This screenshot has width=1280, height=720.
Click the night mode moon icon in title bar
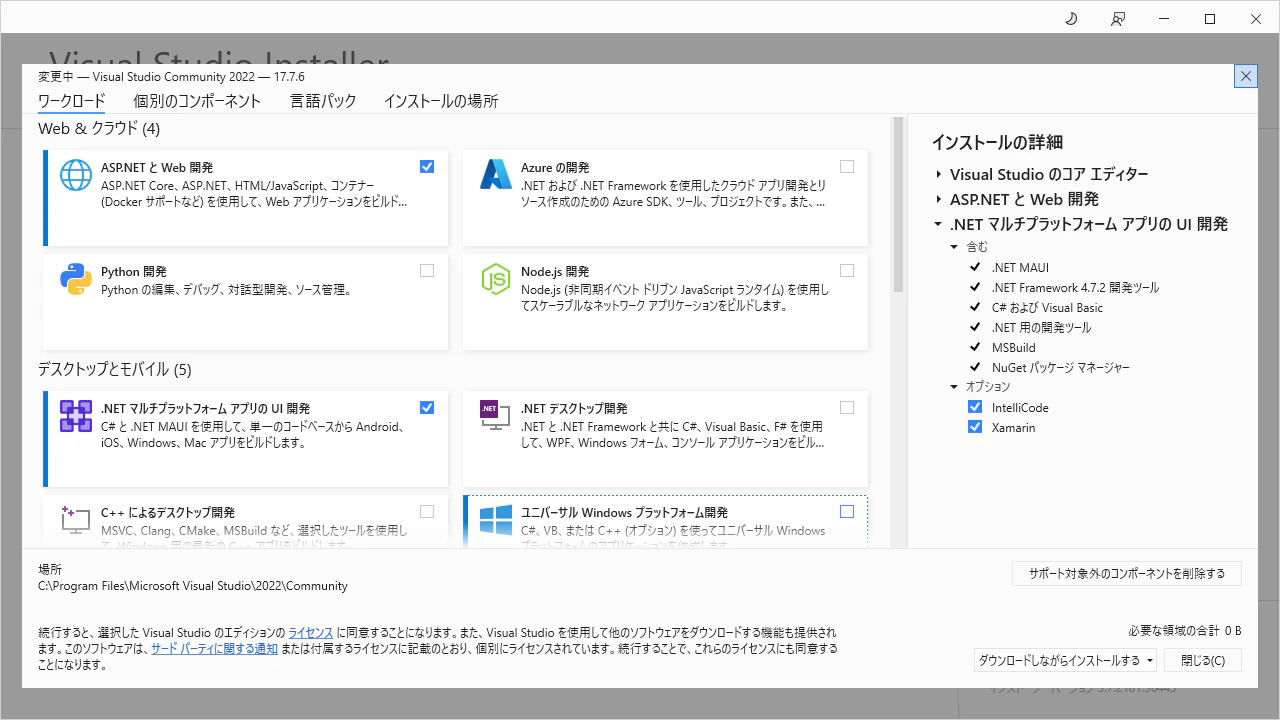tap(1071, 19)
